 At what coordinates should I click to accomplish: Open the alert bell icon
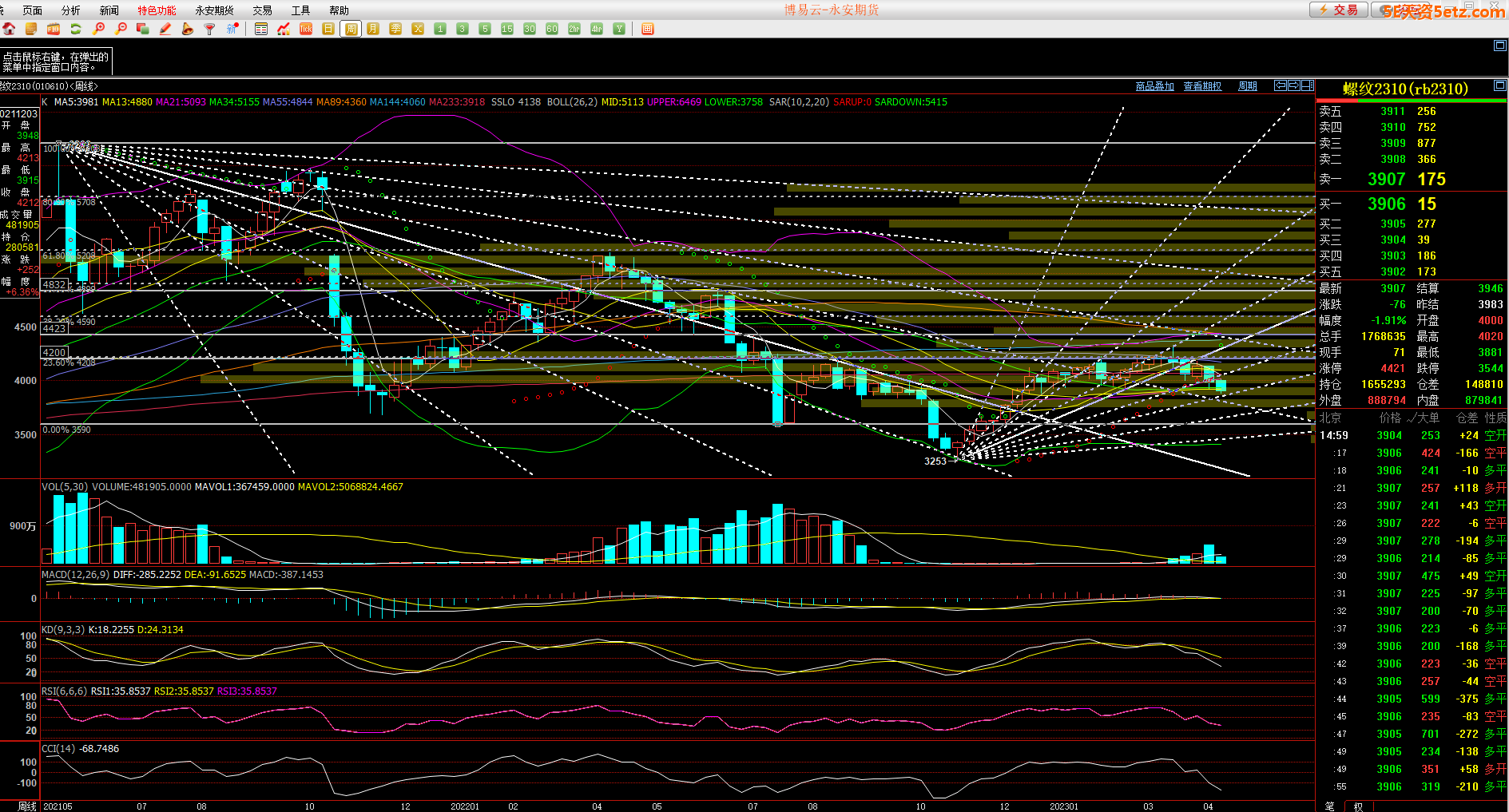[x=188, y=29]
